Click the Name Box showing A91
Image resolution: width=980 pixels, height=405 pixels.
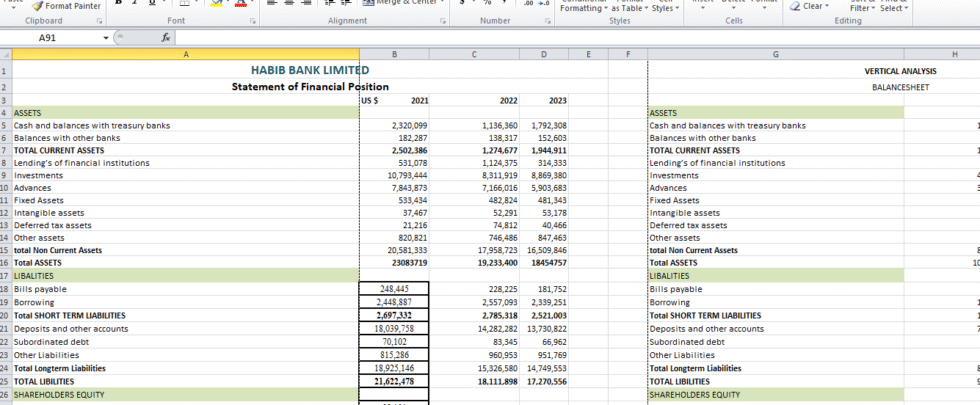(x=48, y=38)
